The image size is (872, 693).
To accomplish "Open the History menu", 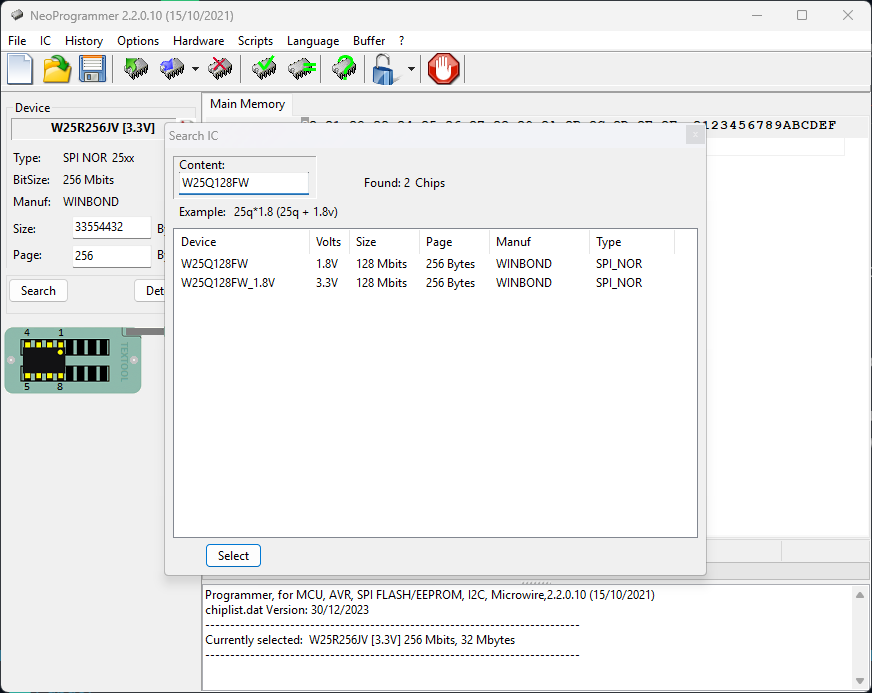I will click(x=84, y=41).
